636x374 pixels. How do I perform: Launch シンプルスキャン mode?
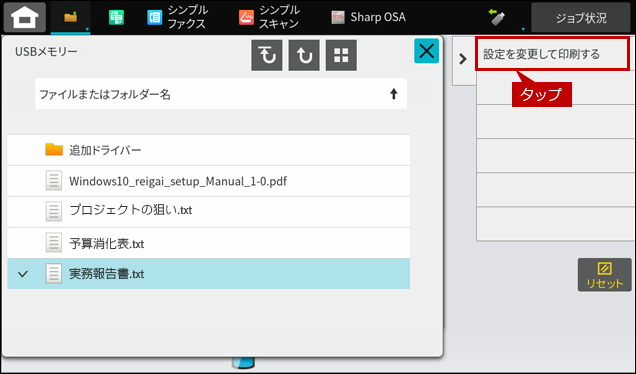click(x=269, y=17)
